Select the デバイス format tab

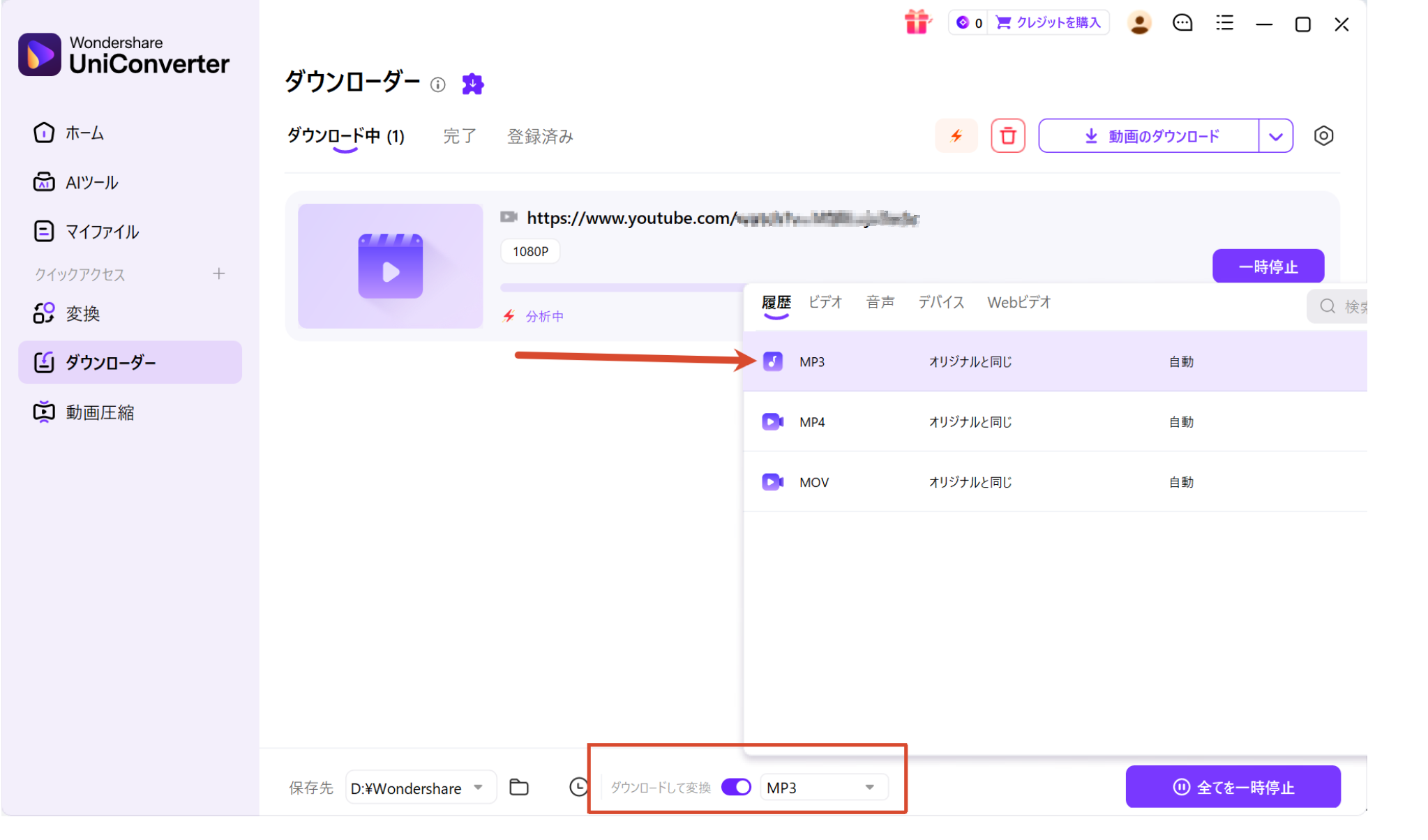pos(940,302)
